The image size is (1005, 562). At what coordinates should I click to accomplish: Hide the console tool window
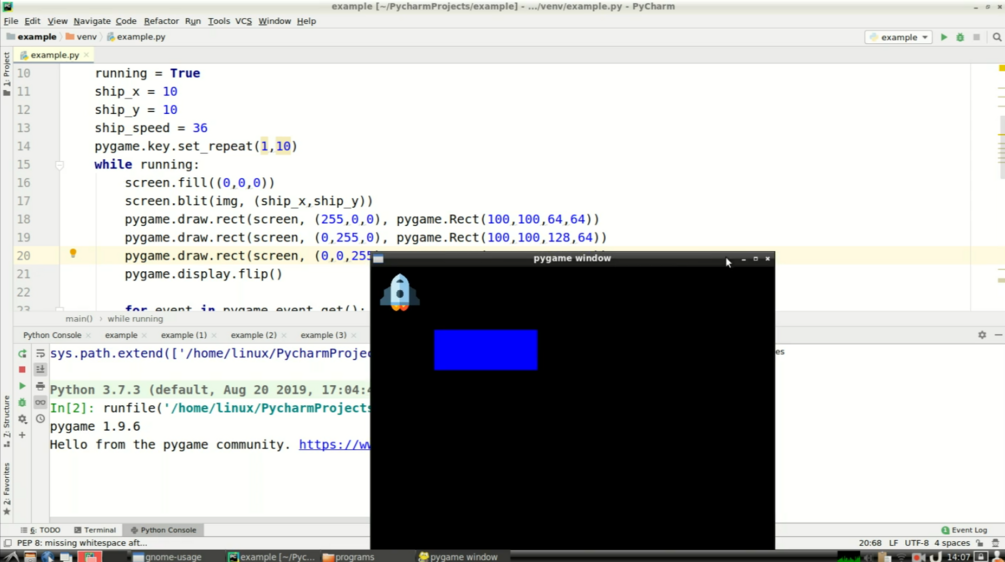point(998,335)
